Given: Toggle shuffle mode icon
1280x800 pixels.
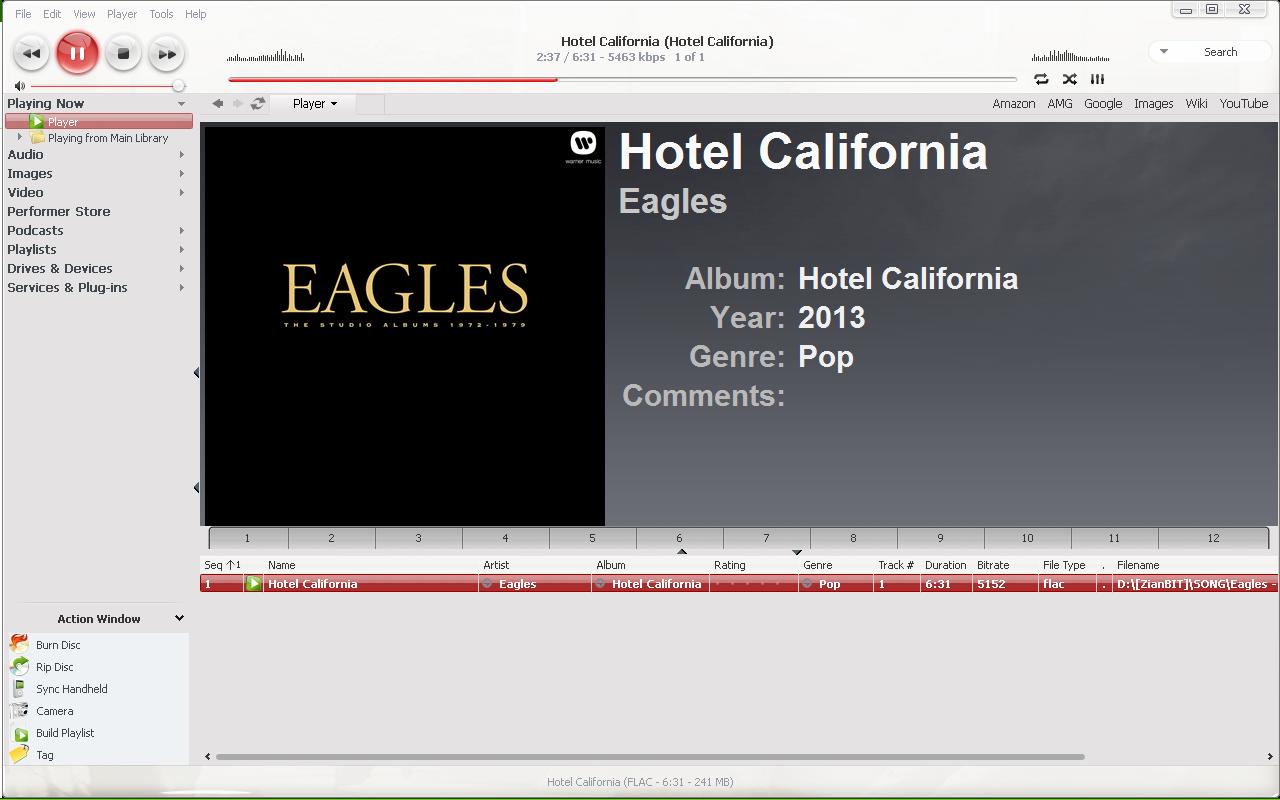Looking at the screenshot, I should [1069, 79].
